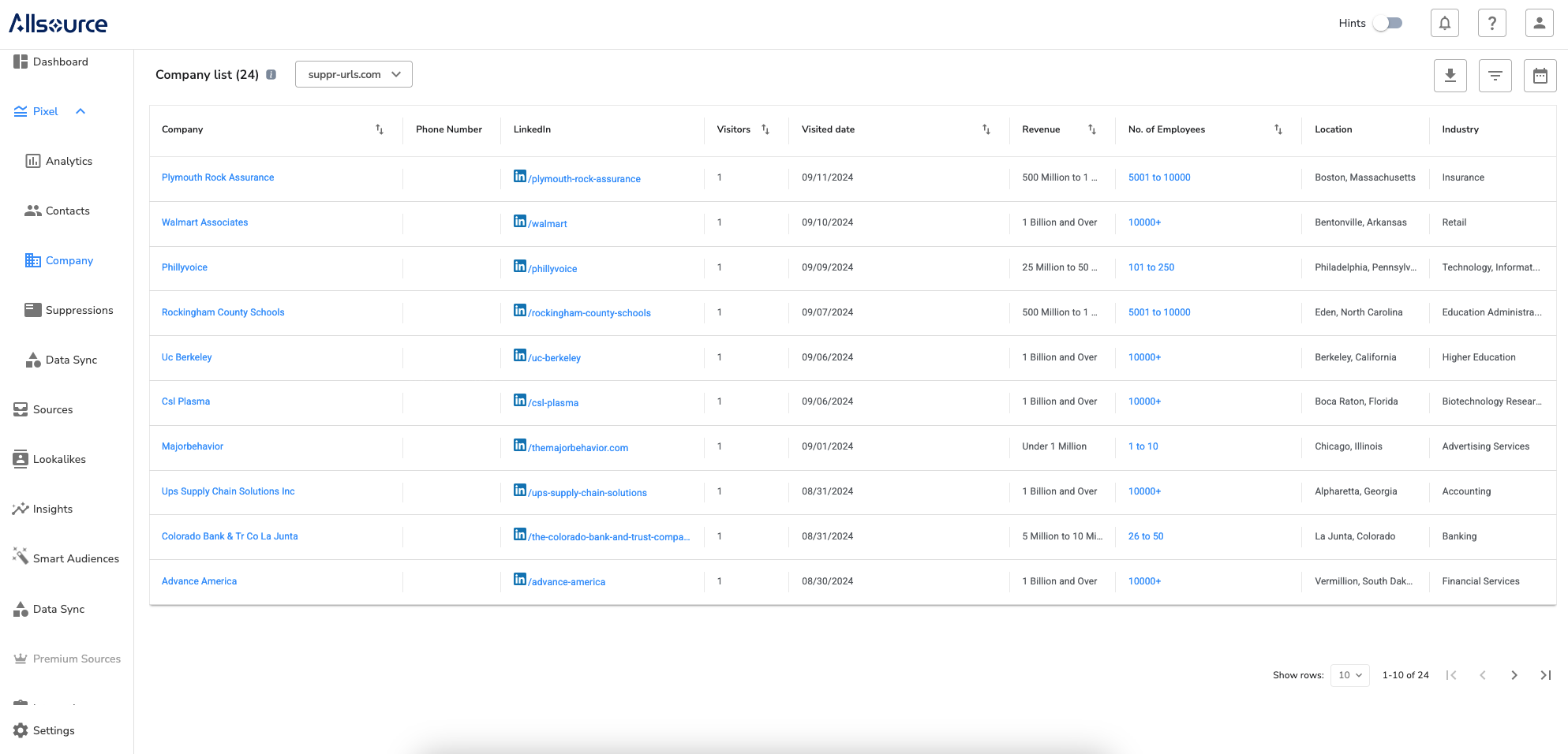This screenshot has width=1568, height=754.
Task: Open the suppr-urls.com domain dropdown
Action: coord(354,74)
